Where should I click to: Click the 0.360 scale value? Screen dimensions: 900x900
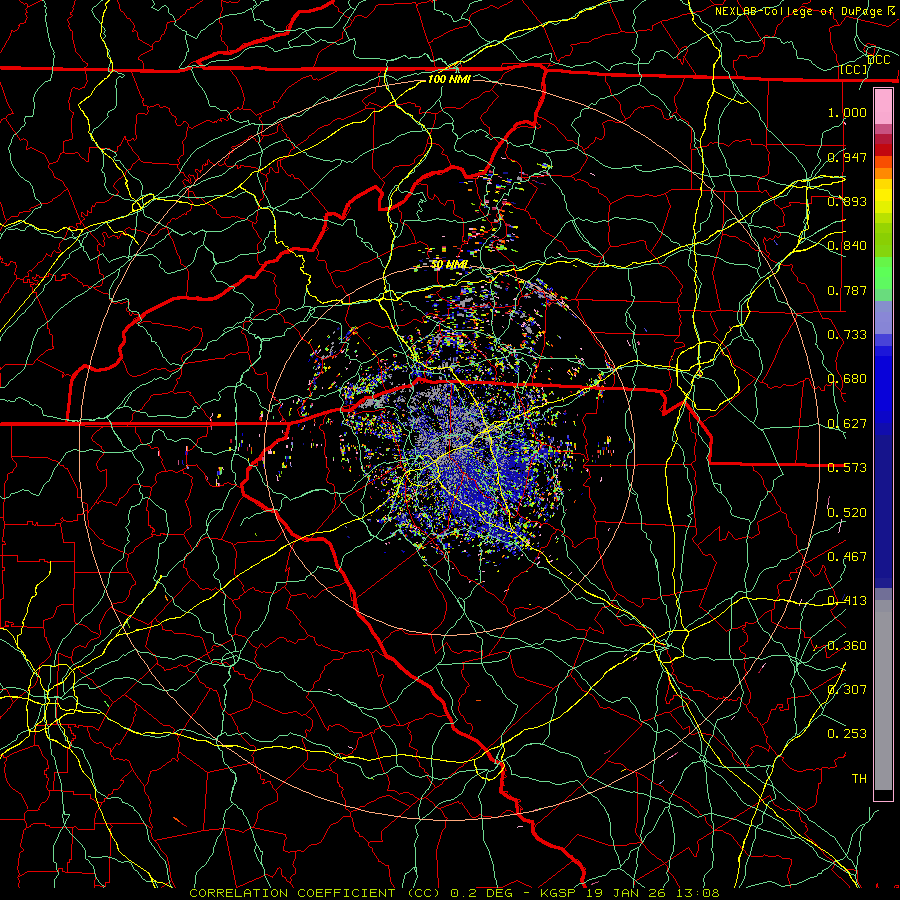tap(847, 646)
